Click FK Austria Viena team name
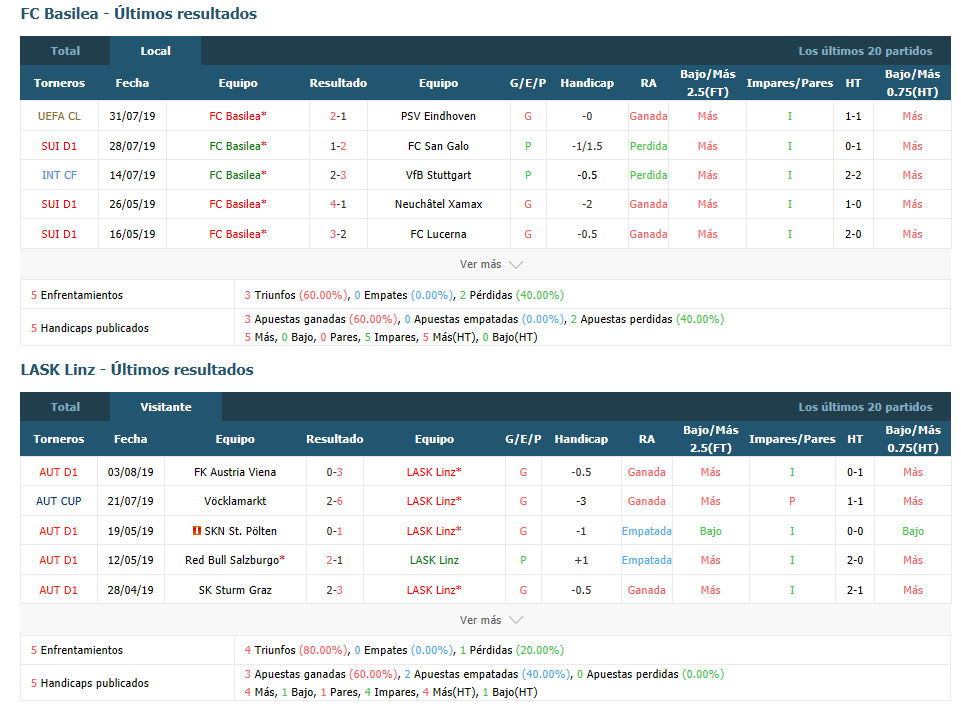 (235, 472)
